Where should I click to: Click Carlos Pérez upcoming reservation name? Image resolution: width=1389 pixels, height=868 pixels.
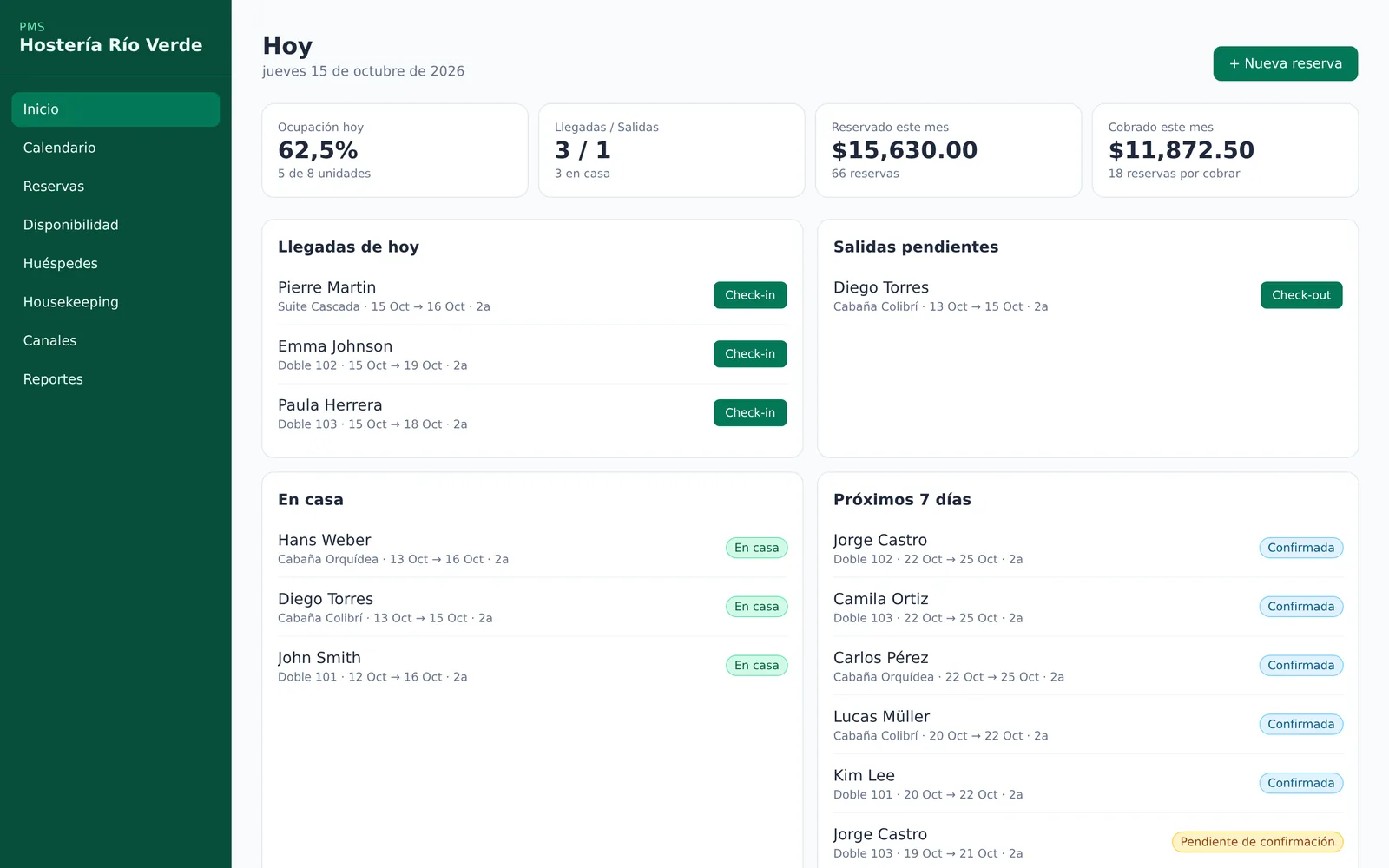[880, 658]
